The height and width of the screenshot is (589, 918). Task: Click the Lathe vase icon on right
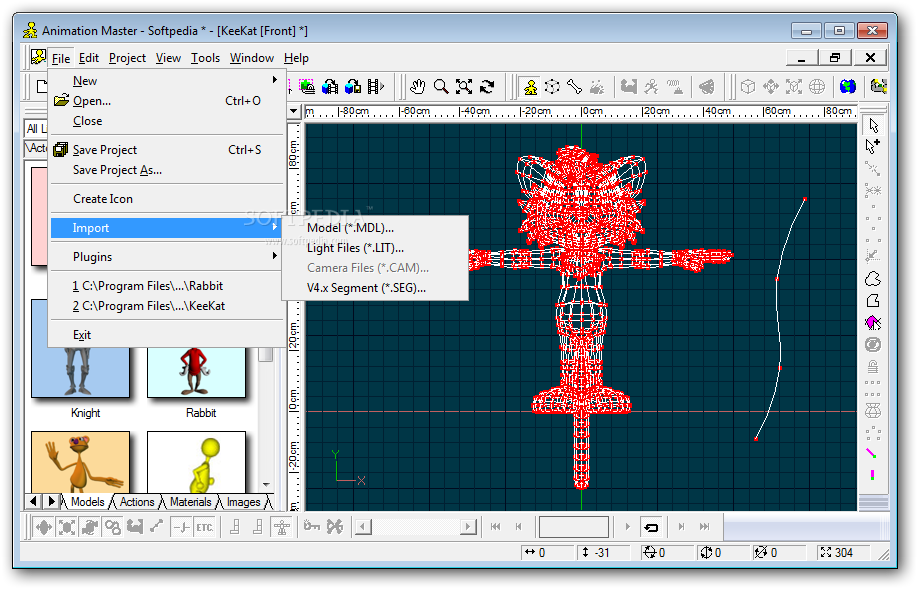[873, 411]
